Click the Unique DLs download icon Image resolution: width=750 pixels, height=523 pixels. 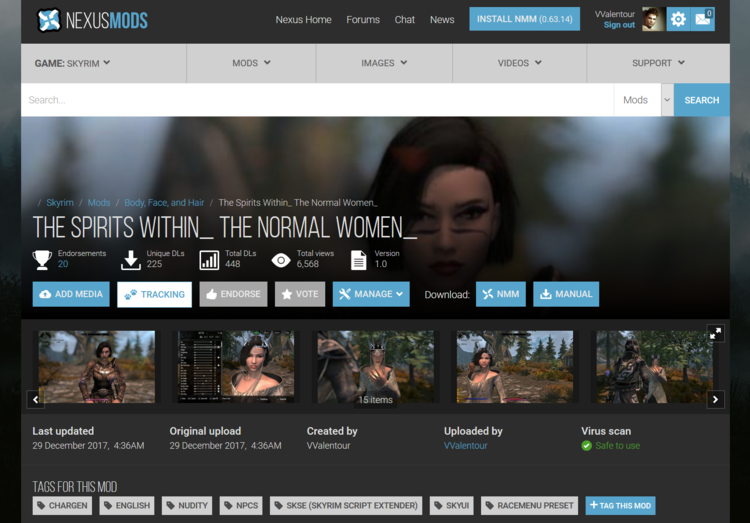click(131, 259)
